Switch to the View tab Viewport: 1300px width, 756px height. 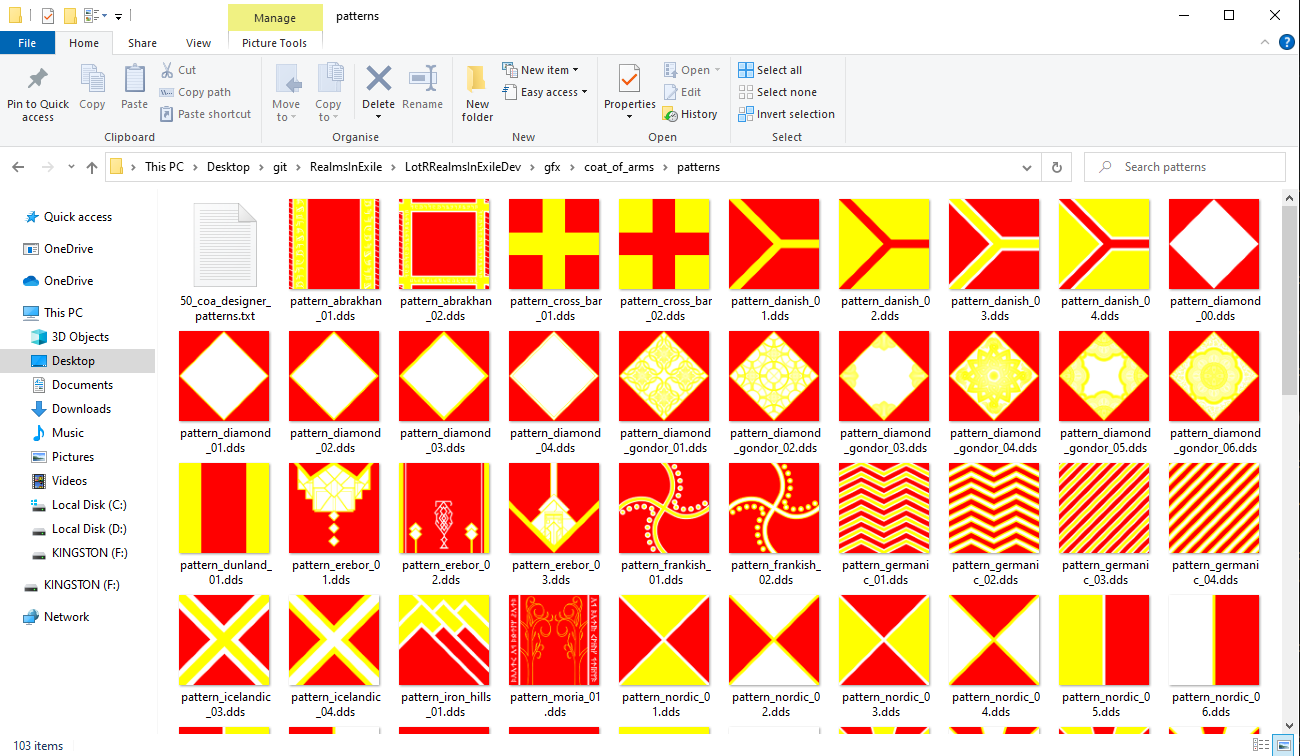199,43
